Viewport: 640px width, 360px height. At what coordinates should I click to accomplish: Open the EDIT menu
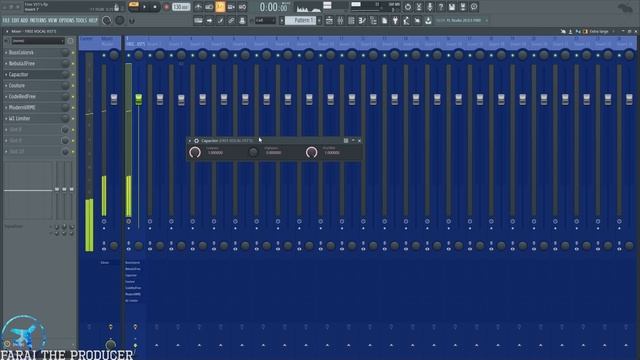point(15,20)
